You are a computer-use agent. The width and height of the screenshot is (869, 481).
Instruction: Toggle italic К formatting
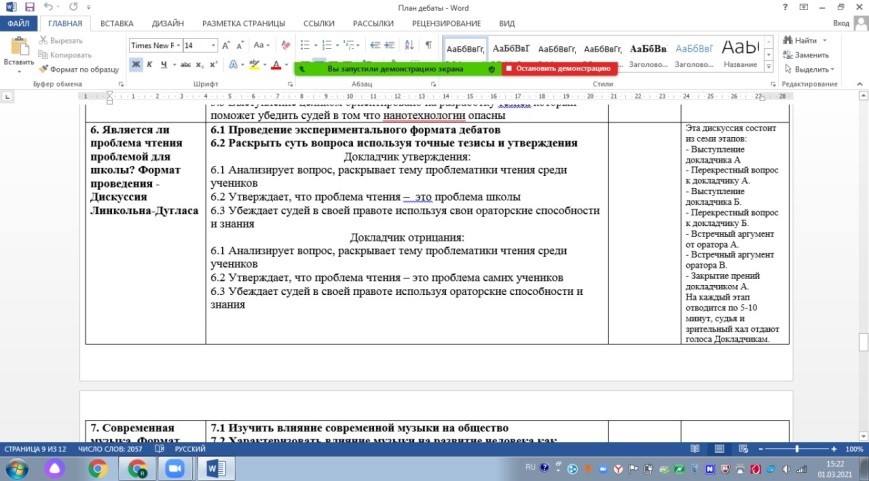[x=150, y=65]
